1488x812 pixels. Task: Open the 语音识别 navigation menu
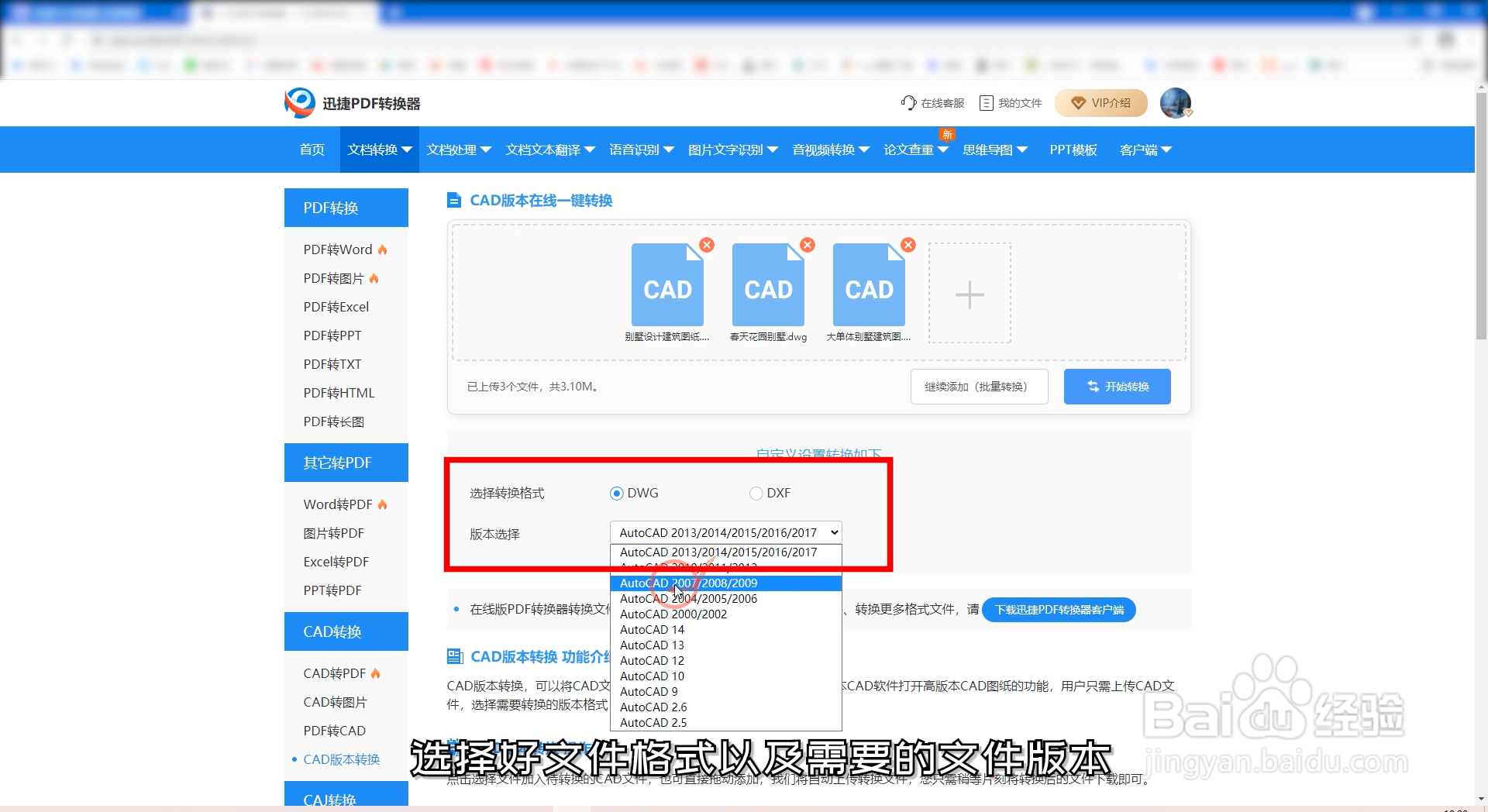642,150
